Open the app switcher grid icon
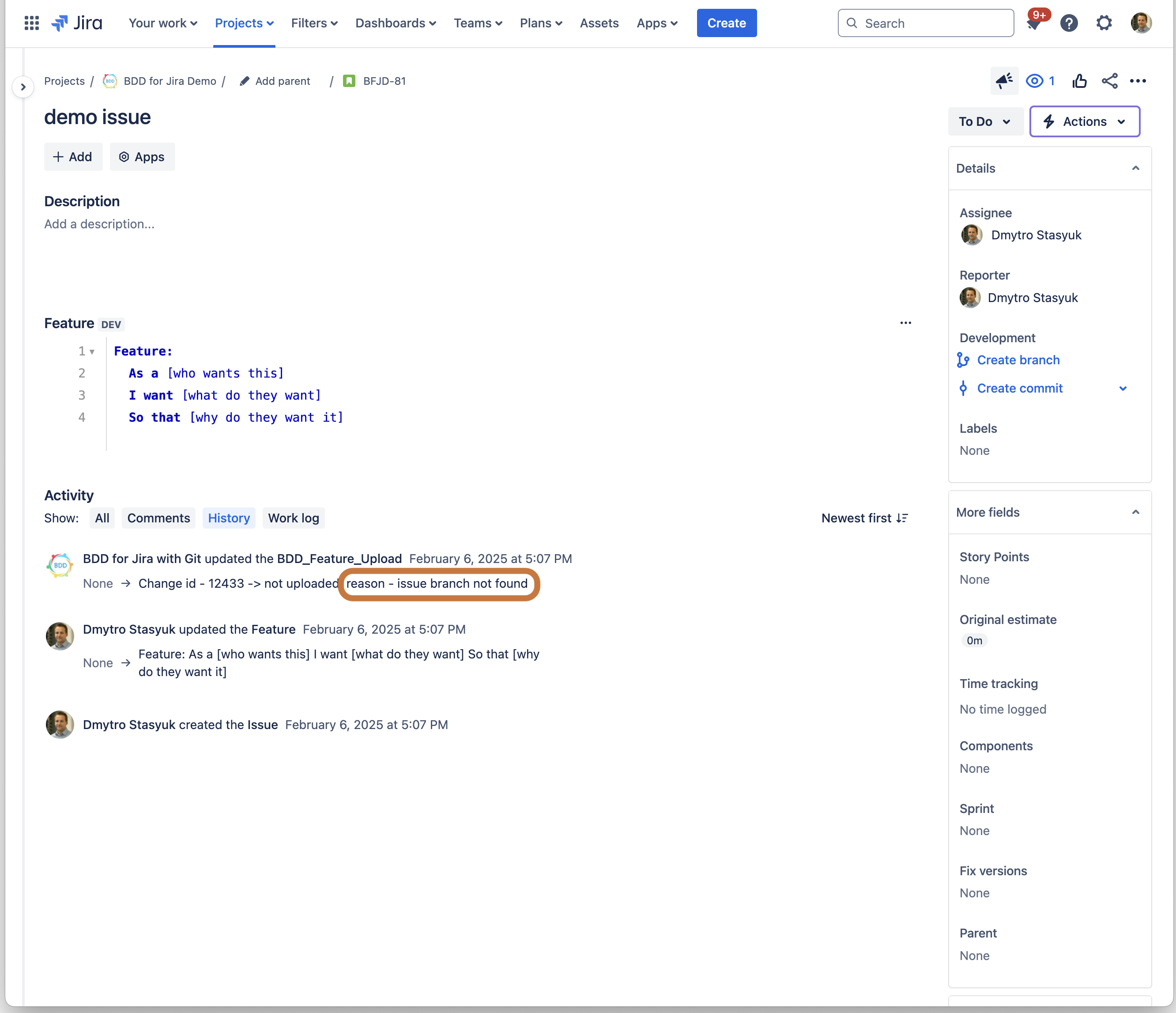The width and height of the screenshot is (1176, 1013). 32,23
